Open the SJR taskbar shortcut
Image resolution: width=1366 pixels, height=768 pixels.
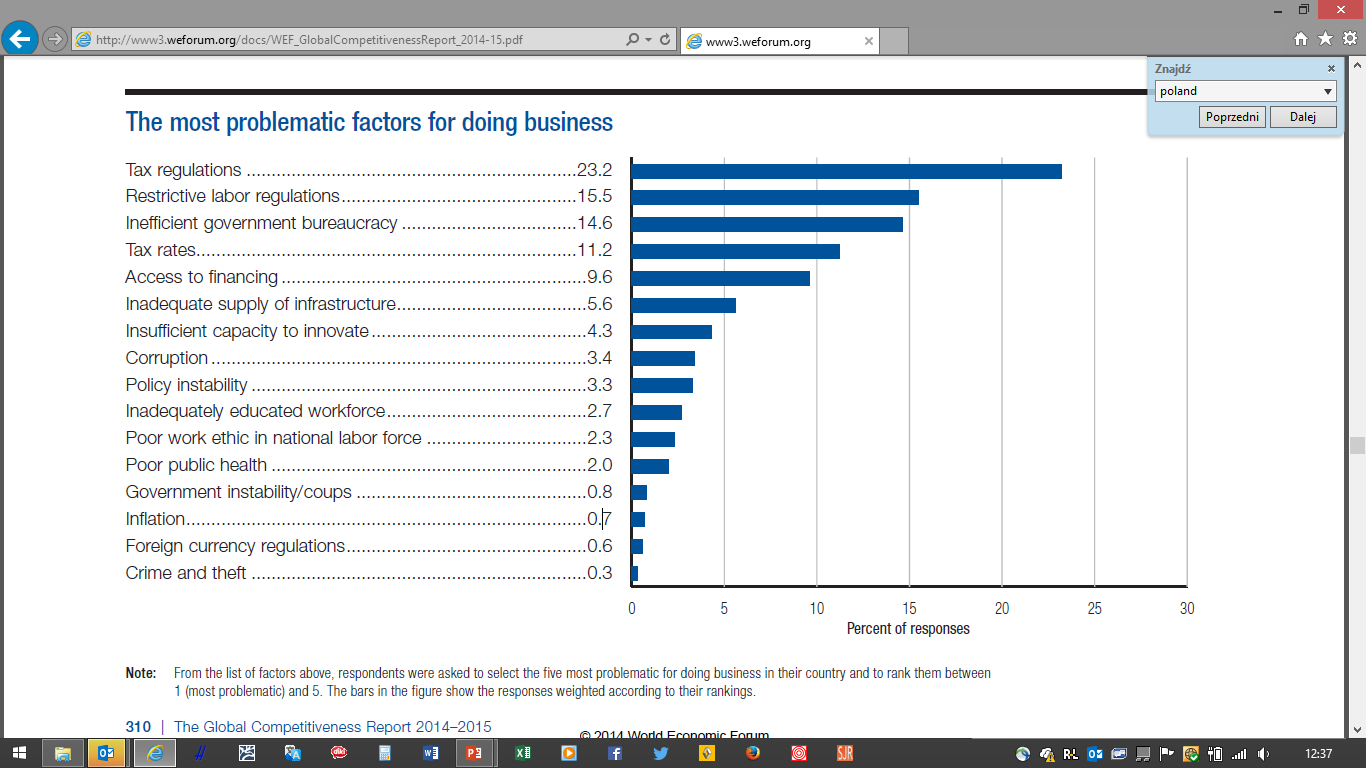pyautogui.click(x=845, y=753)
